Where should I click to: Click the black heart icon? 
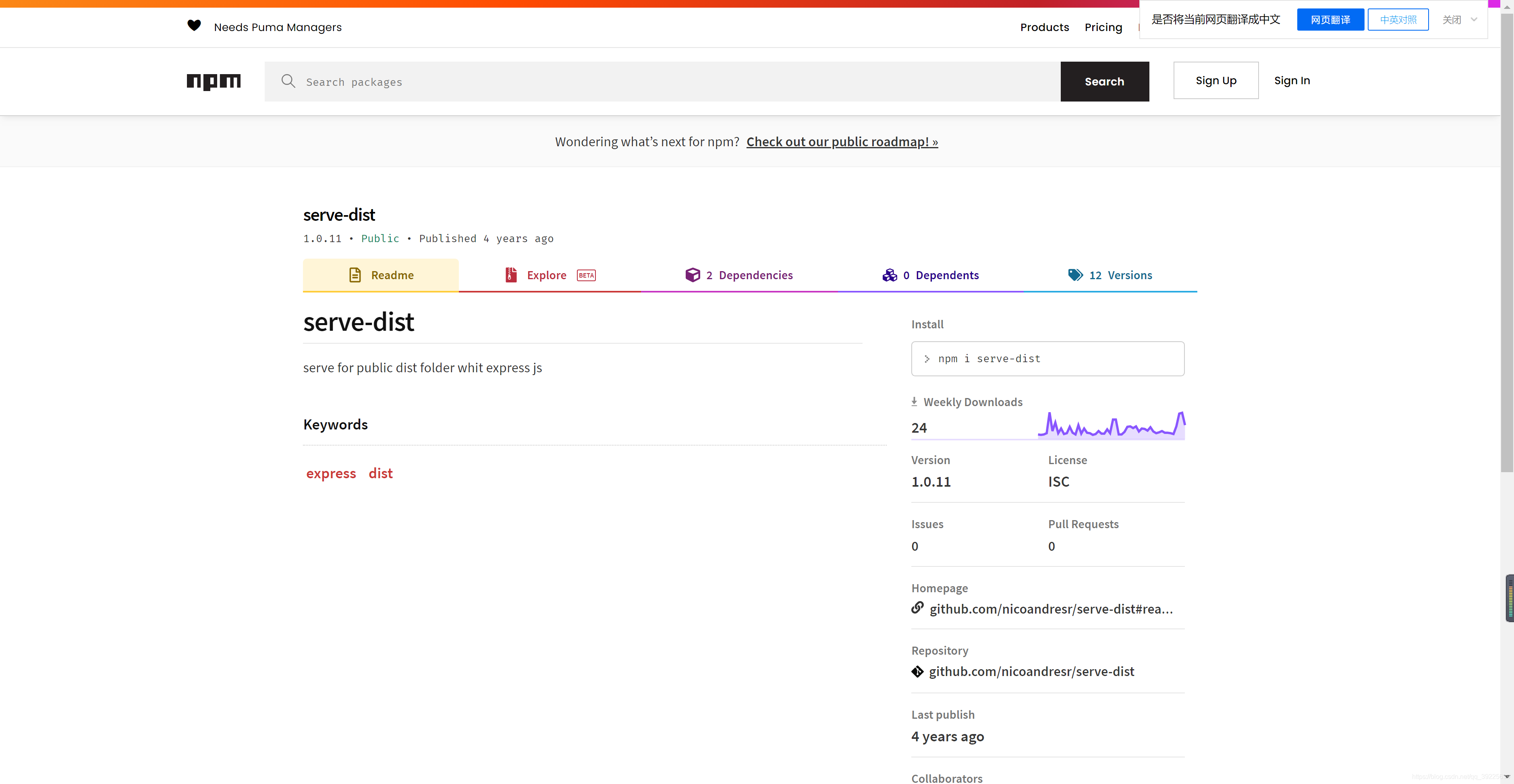tap(194, 25)
